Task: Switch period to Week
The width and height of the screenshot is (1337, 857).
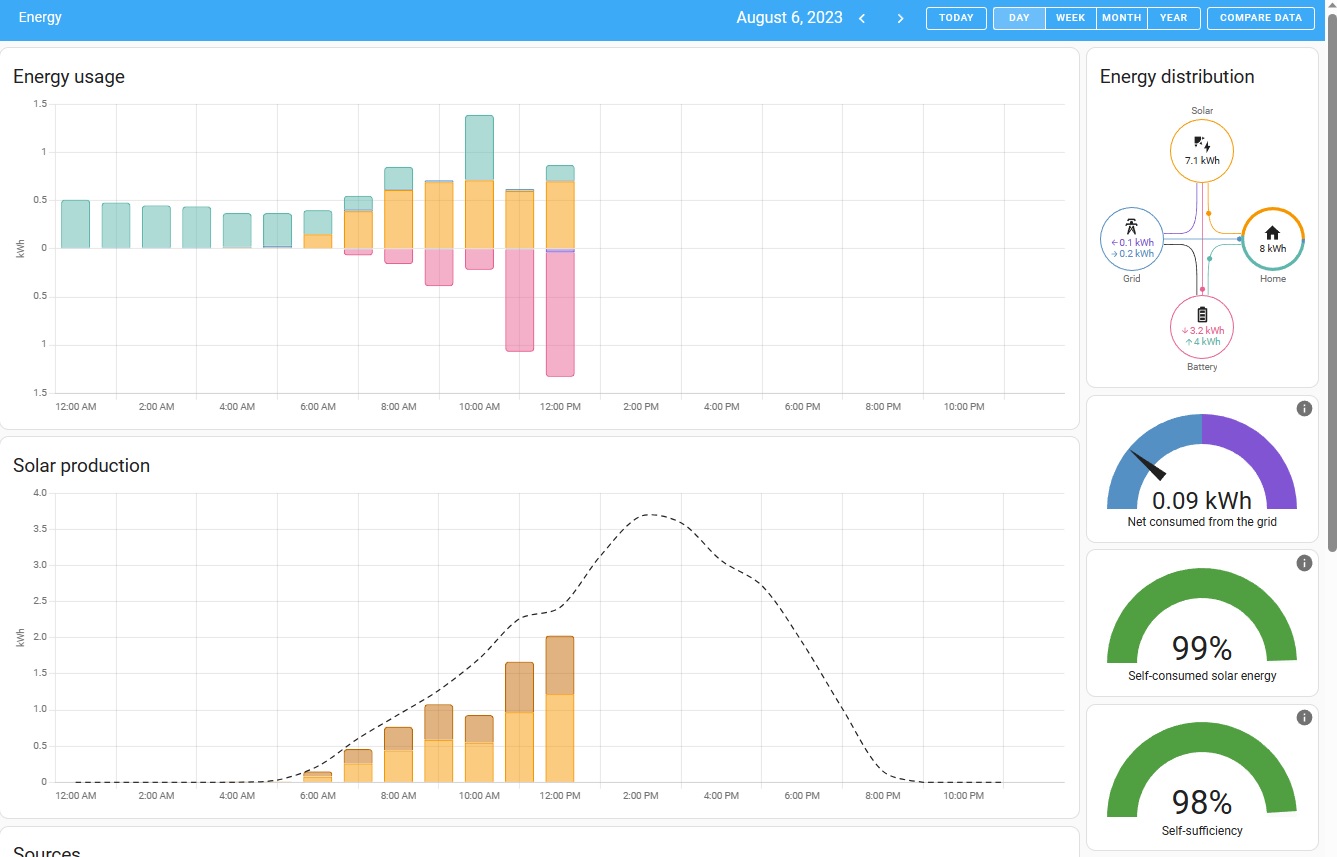Action: point(1070,18)
